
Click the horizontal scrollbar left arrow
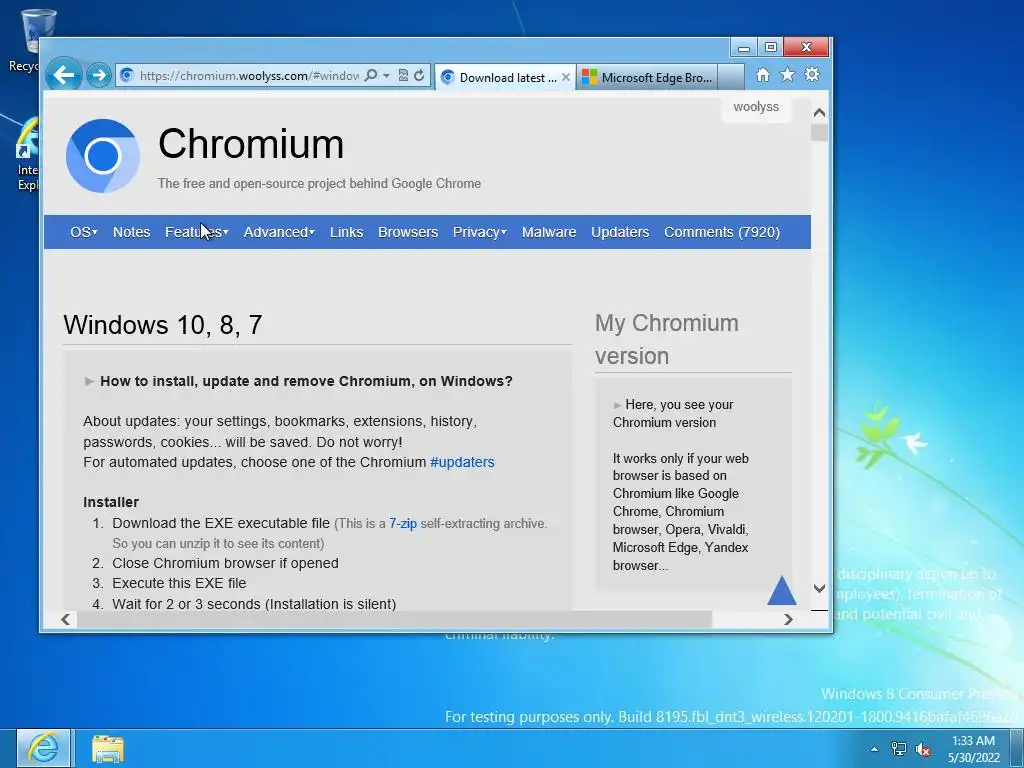point(66,619)
